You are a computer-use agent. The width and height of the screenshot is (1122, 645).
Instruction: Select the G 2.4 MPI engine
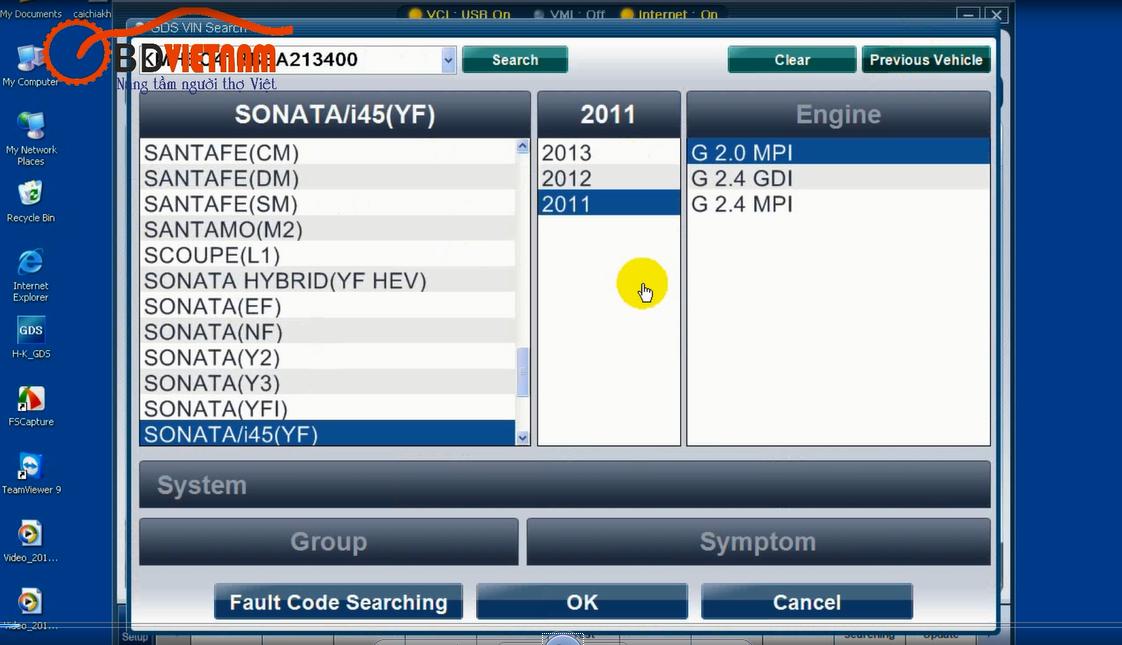pos(838,204)
